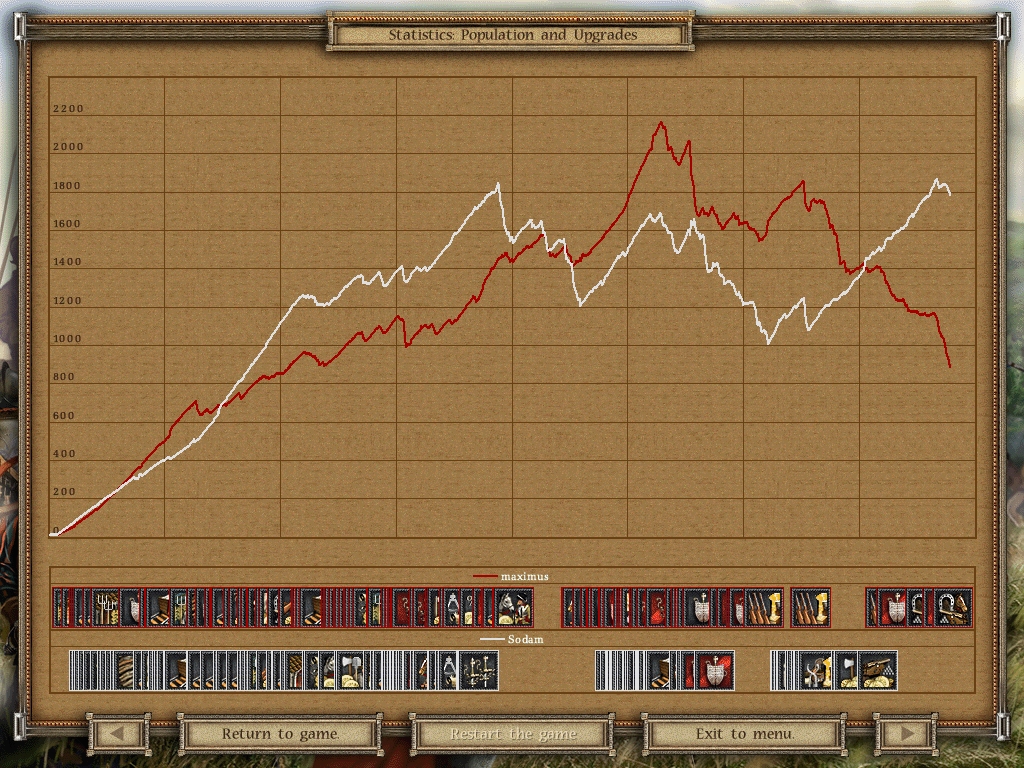Click the 1000 y-axis label

(67, 339)
